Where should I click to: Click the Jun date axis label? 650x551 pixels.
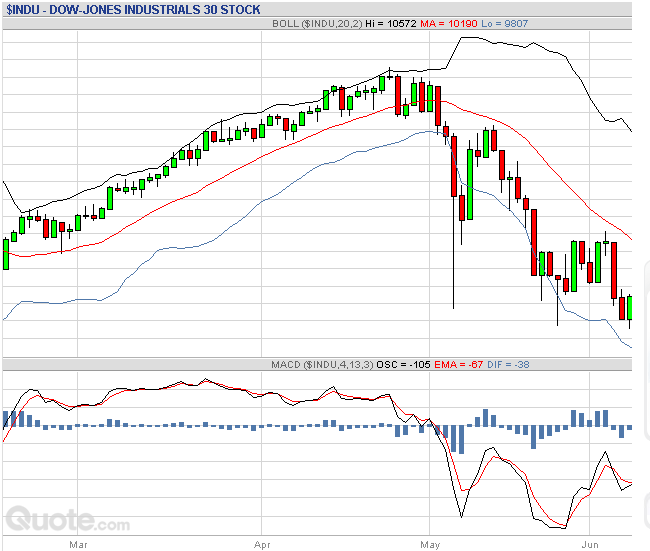point(589,544)
